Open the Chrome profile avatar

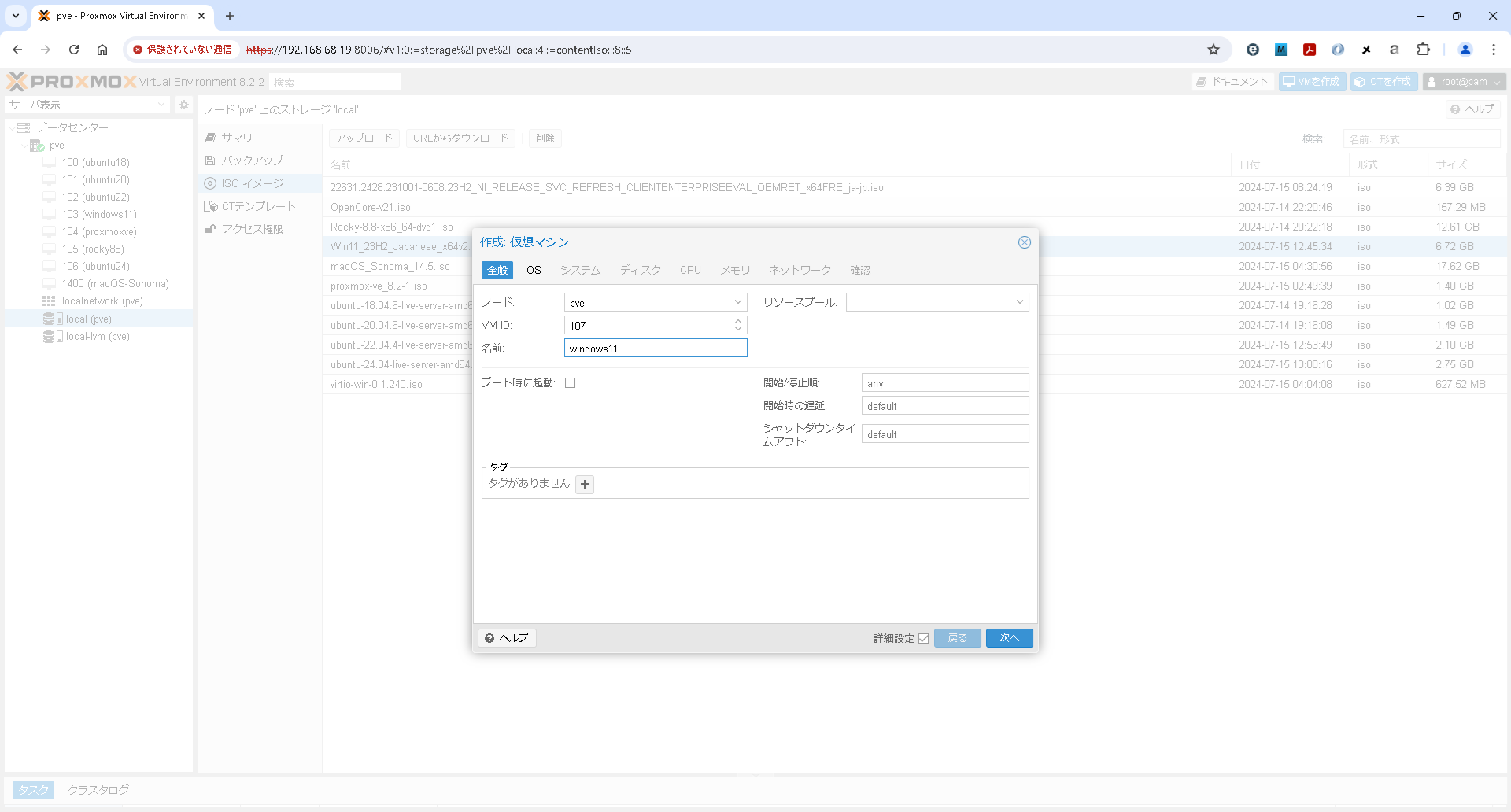(1465, 50)
